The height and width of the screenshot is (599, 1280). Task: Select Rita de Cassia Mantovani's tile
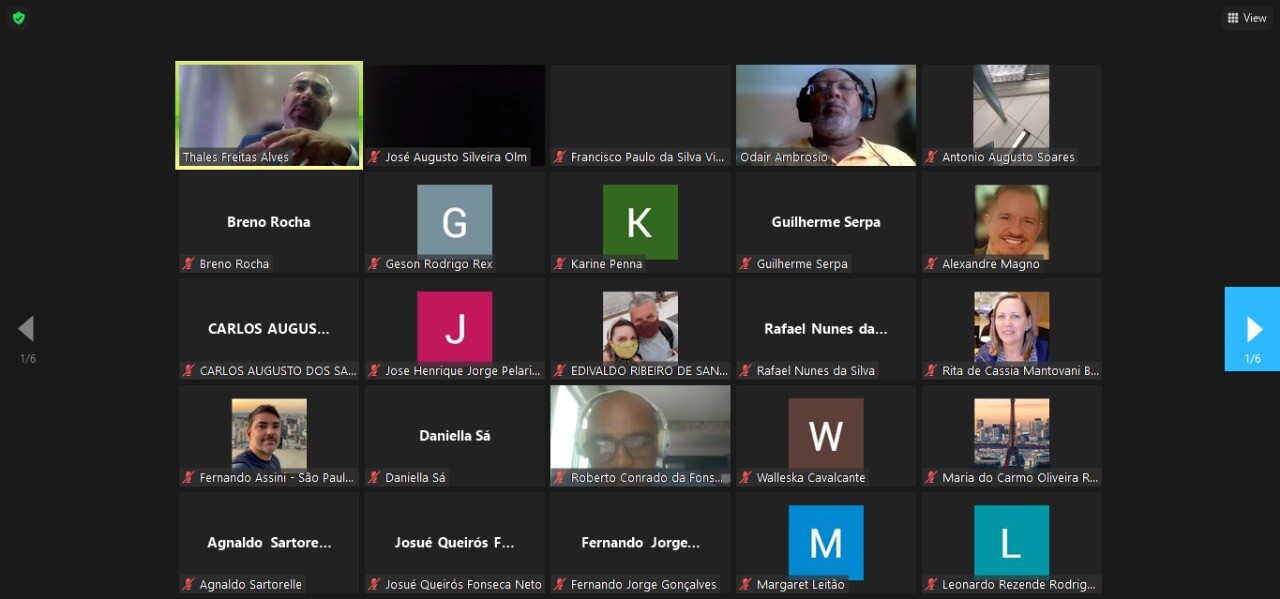tap(1011, 327)
